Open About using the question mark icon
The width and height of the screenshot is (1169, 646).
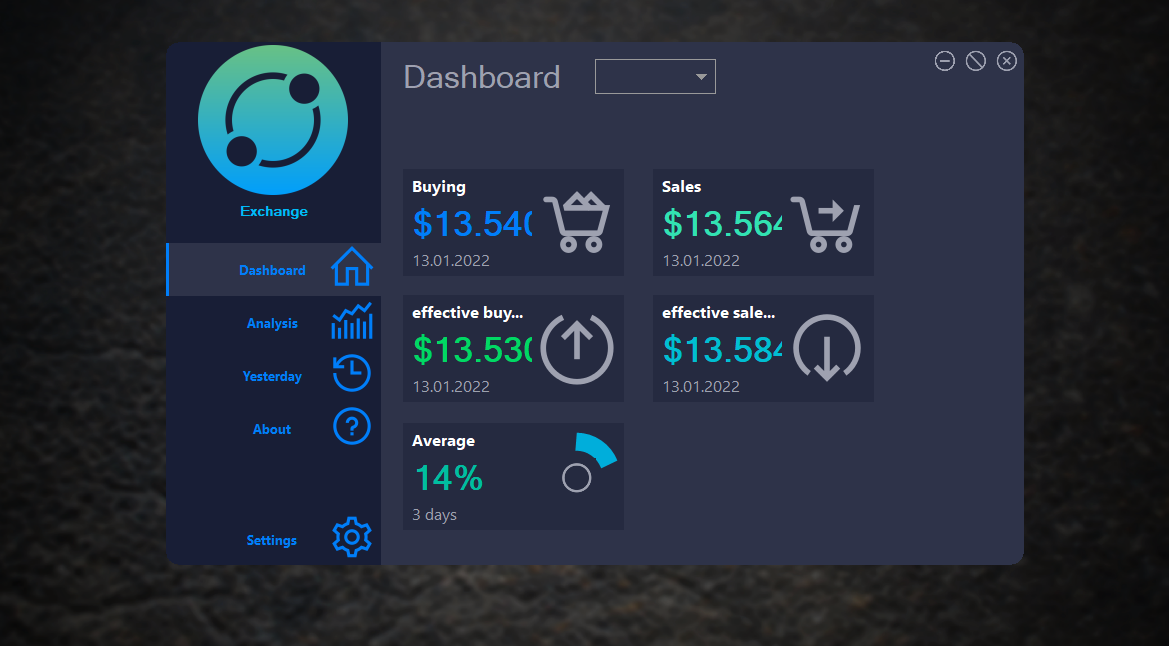pyautogui.click(x=351, y=427)
